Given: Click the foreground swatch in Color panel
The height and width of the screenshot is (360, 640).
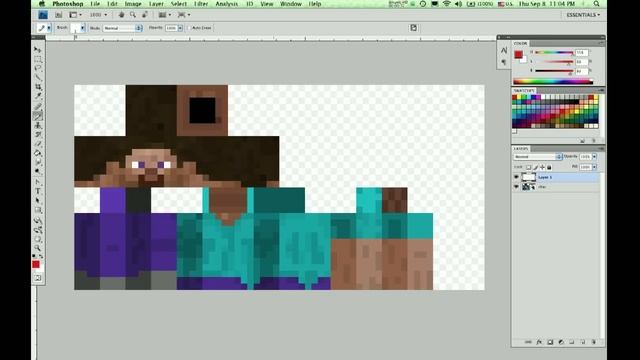Looking at the screenshot, I should 518,55.
